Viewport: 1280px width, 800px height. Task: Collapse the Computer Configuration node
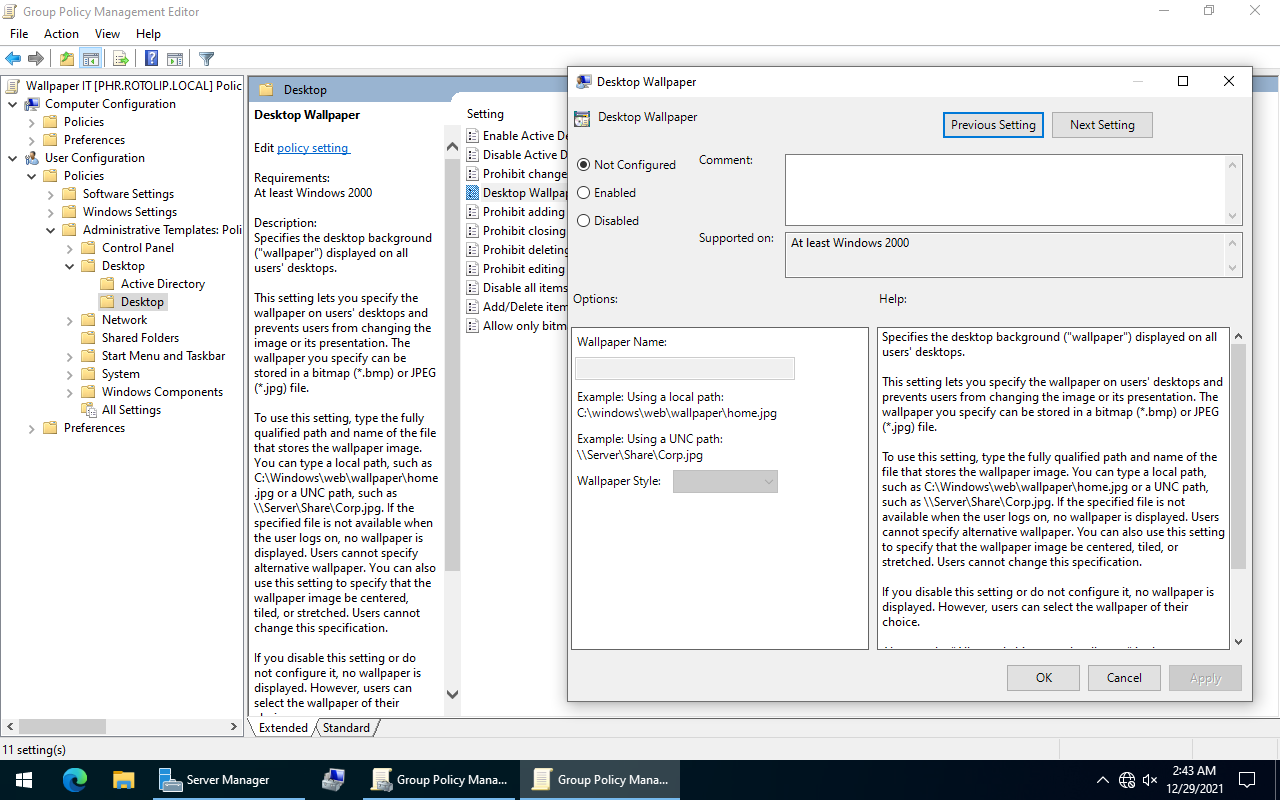coord(13,104)
